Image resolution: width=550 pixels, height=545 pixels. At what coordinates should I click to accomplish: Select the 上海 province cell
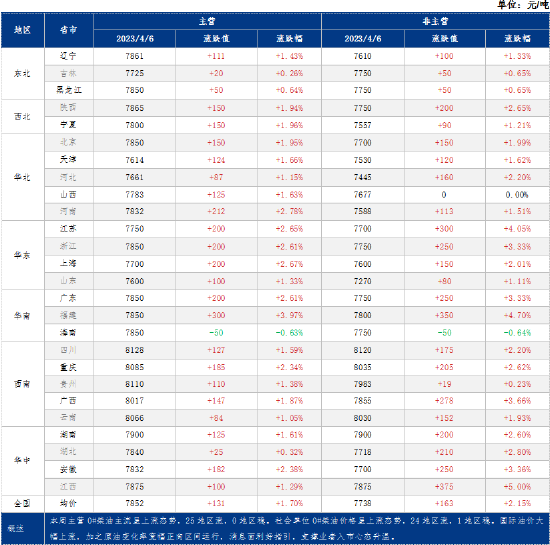pyautogui.click(x=68, y=264)
